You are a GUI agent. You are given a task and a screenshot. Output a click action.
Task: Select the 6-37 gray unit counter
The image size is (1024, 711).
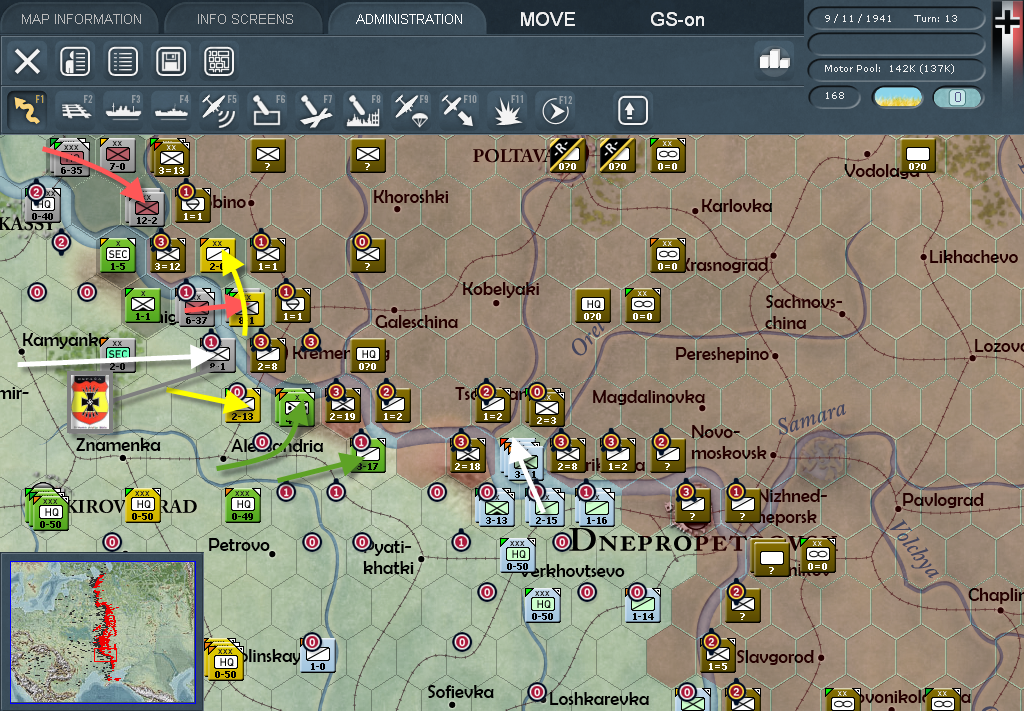(195, 307)
